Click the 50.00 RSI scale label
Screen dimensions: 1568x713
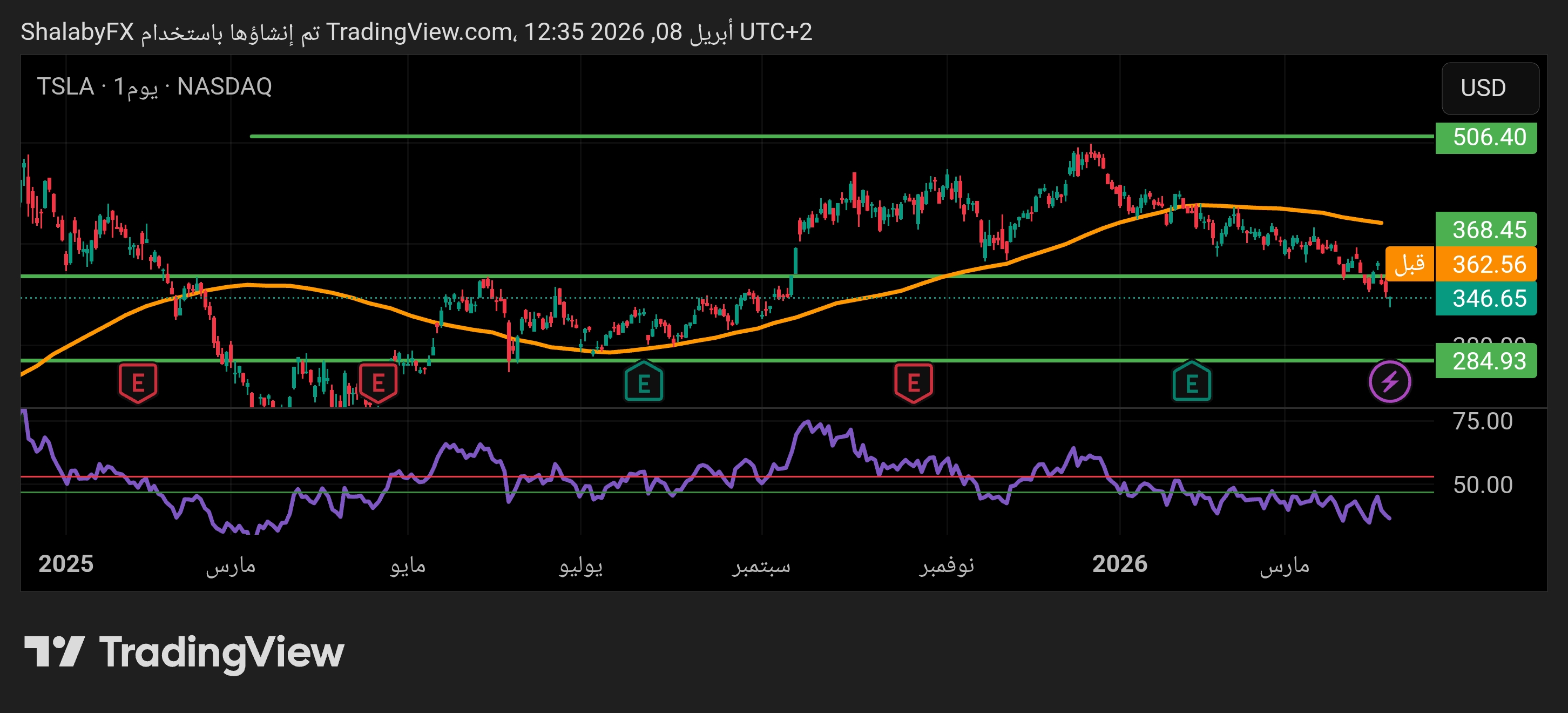(x=1482, y=485)
